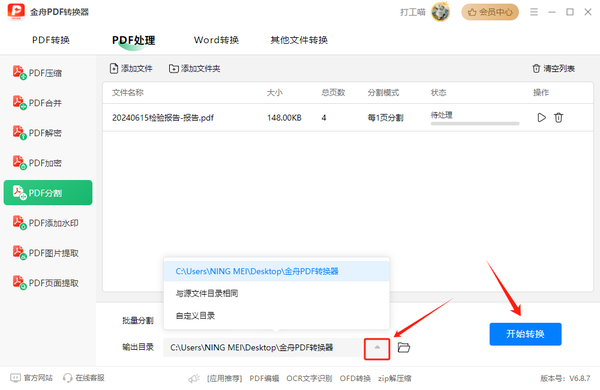
Task: Click 添加文件 to add a file
Action: coord(131,69)
